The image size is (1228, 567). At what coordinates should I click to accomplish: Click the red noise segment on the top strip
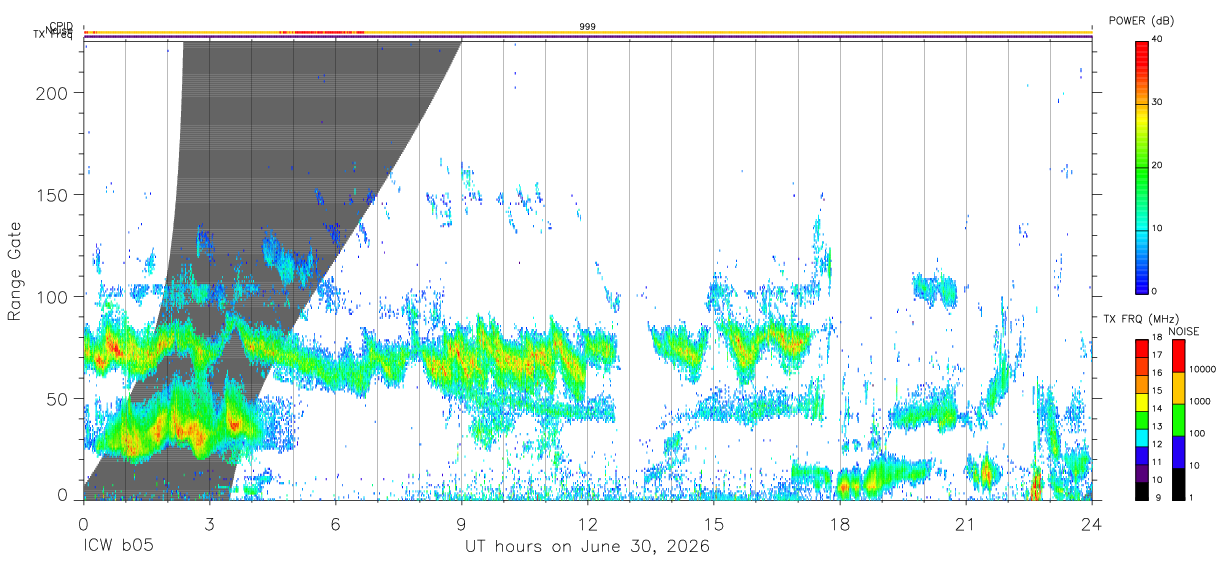coord(322,32)
